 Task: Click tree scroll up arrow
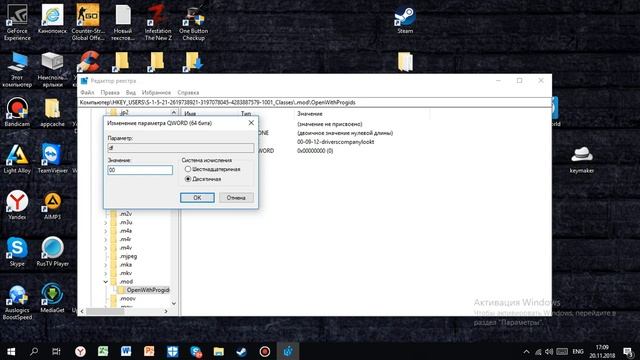tap(174, 112)
